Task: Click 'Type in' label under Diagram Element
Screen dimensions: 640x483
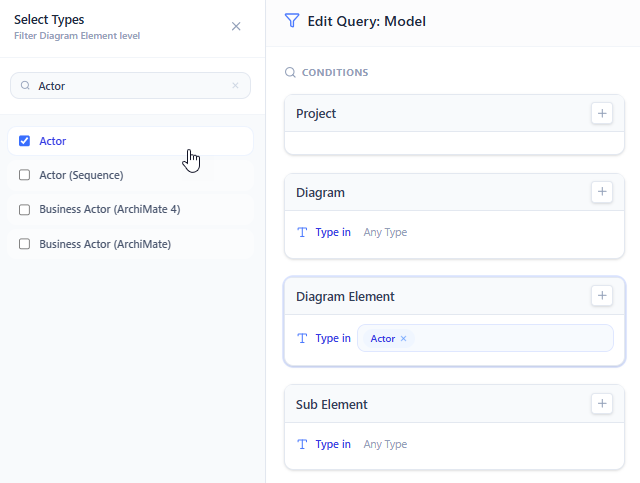Action: tap(333, 338)
